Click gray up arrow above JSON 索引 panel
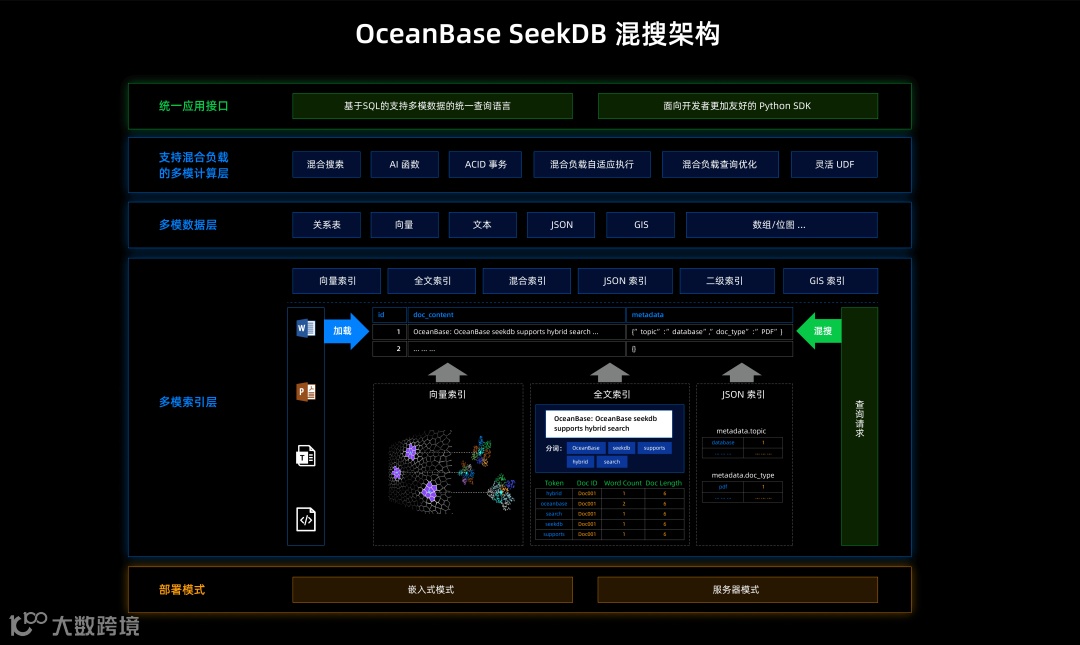The width and height of the screenshot is (1080, 645). click(x=742, y=373)
